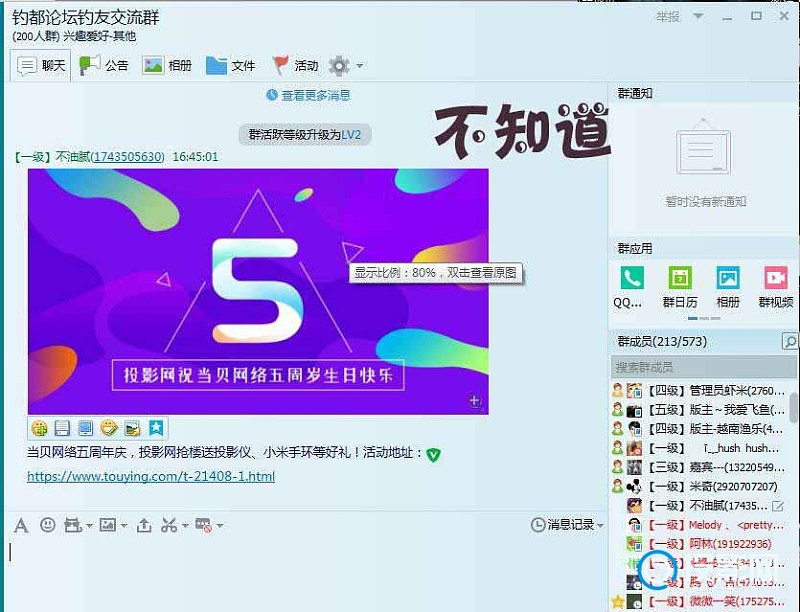This screenshot has width=800, height=612.
Task: Click the member search magnifier icon
Action: click(790, 342)
